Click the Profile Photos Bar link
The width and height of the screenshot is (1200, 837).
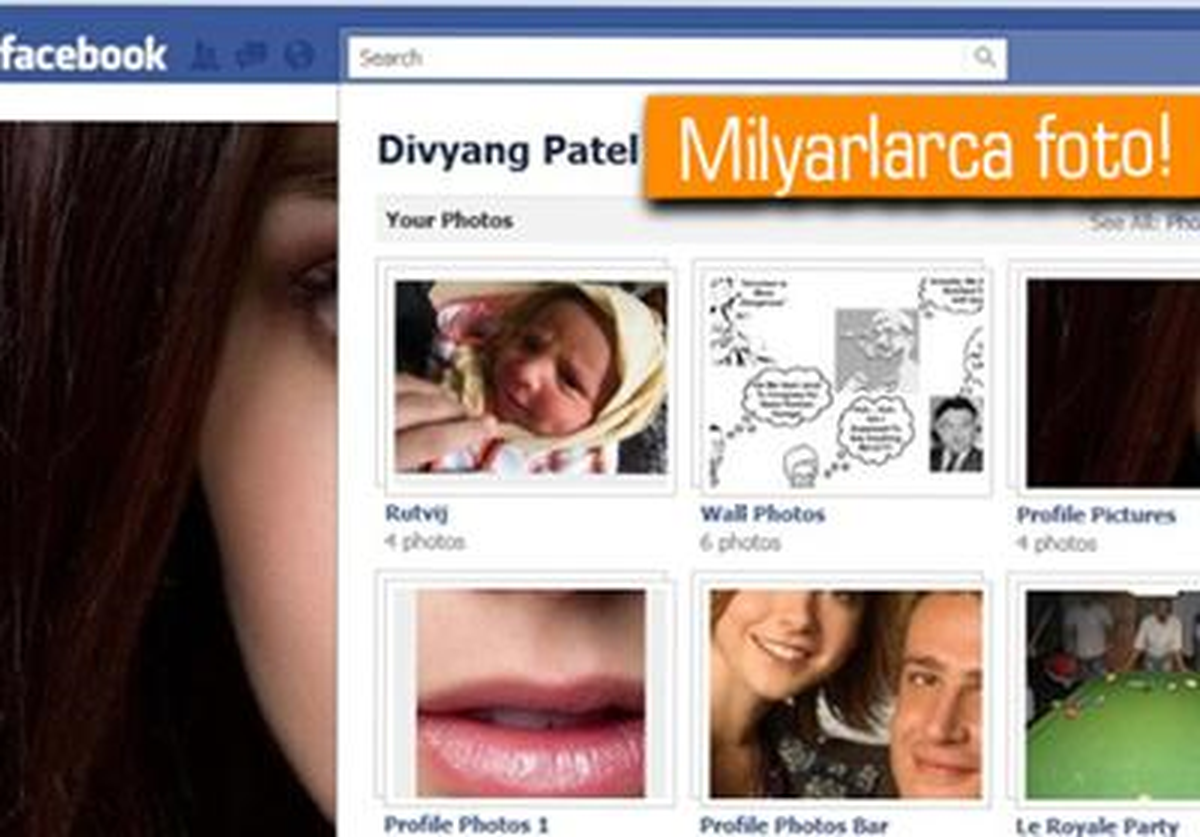click(793, 826)
